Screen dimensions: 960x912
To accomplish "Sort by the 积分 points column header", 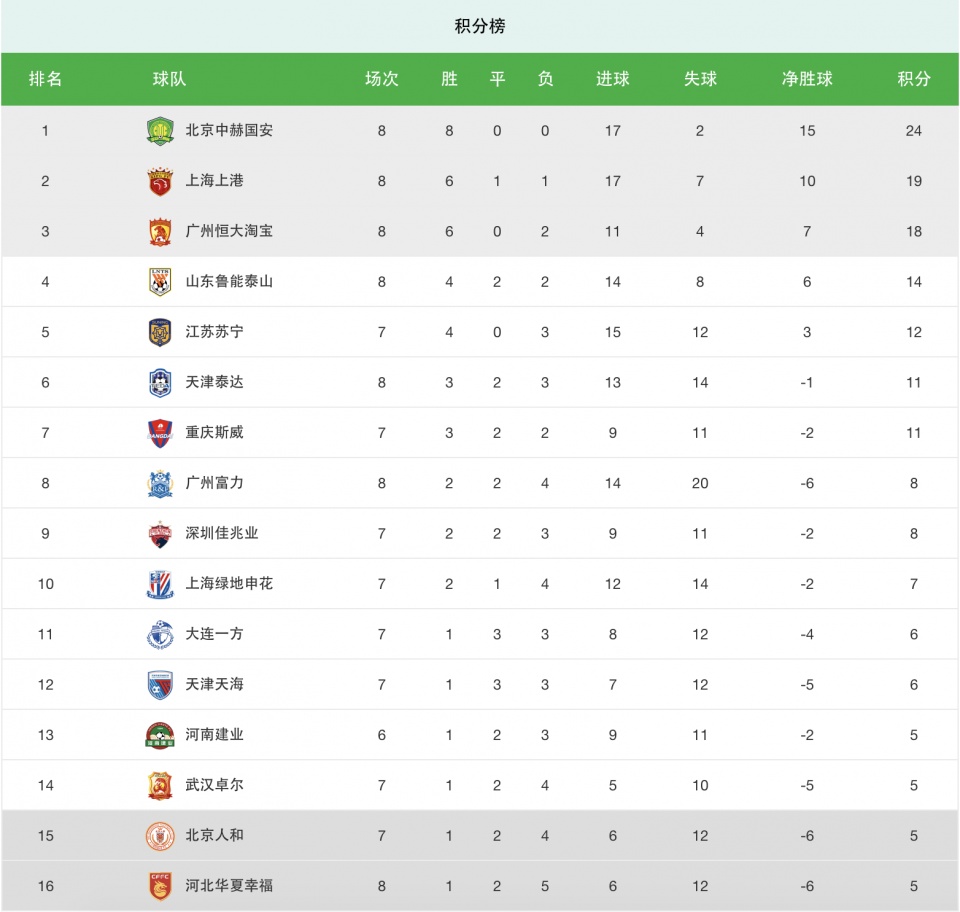I will [913, 79].
